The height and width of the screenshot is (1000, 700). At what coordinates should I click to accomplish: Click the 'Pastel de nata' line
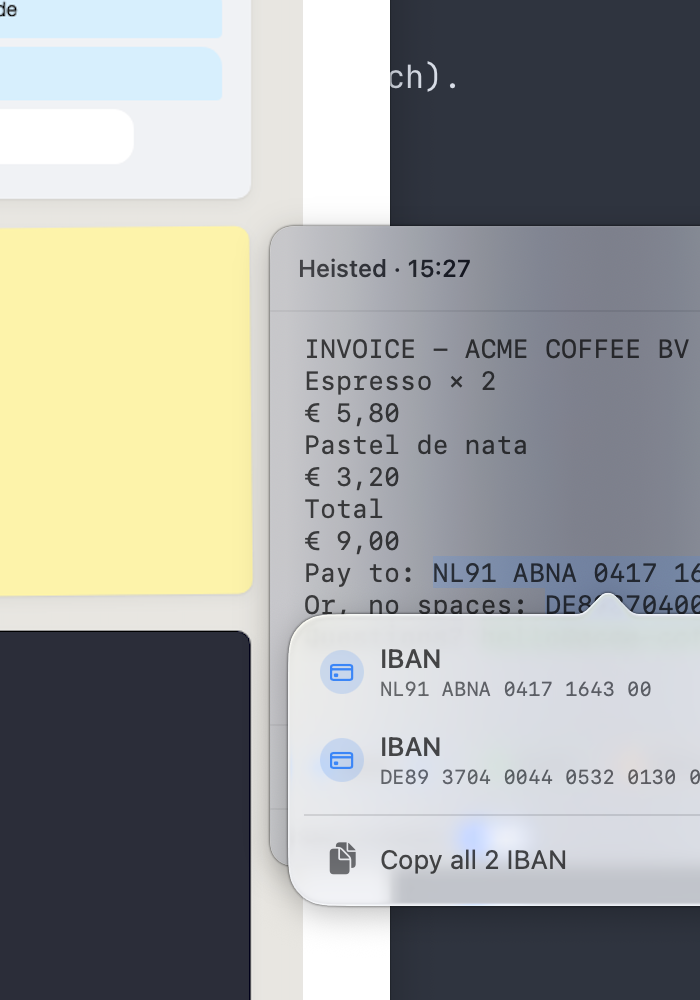click(x=416, y=445)
